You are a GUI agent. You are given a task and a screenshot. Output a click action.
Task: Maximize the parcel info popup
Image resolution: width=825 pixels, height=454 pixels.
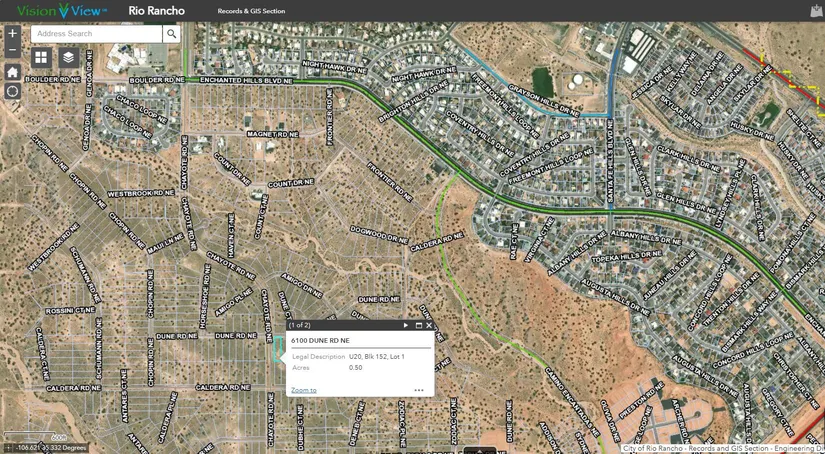[x=418, y=325]
